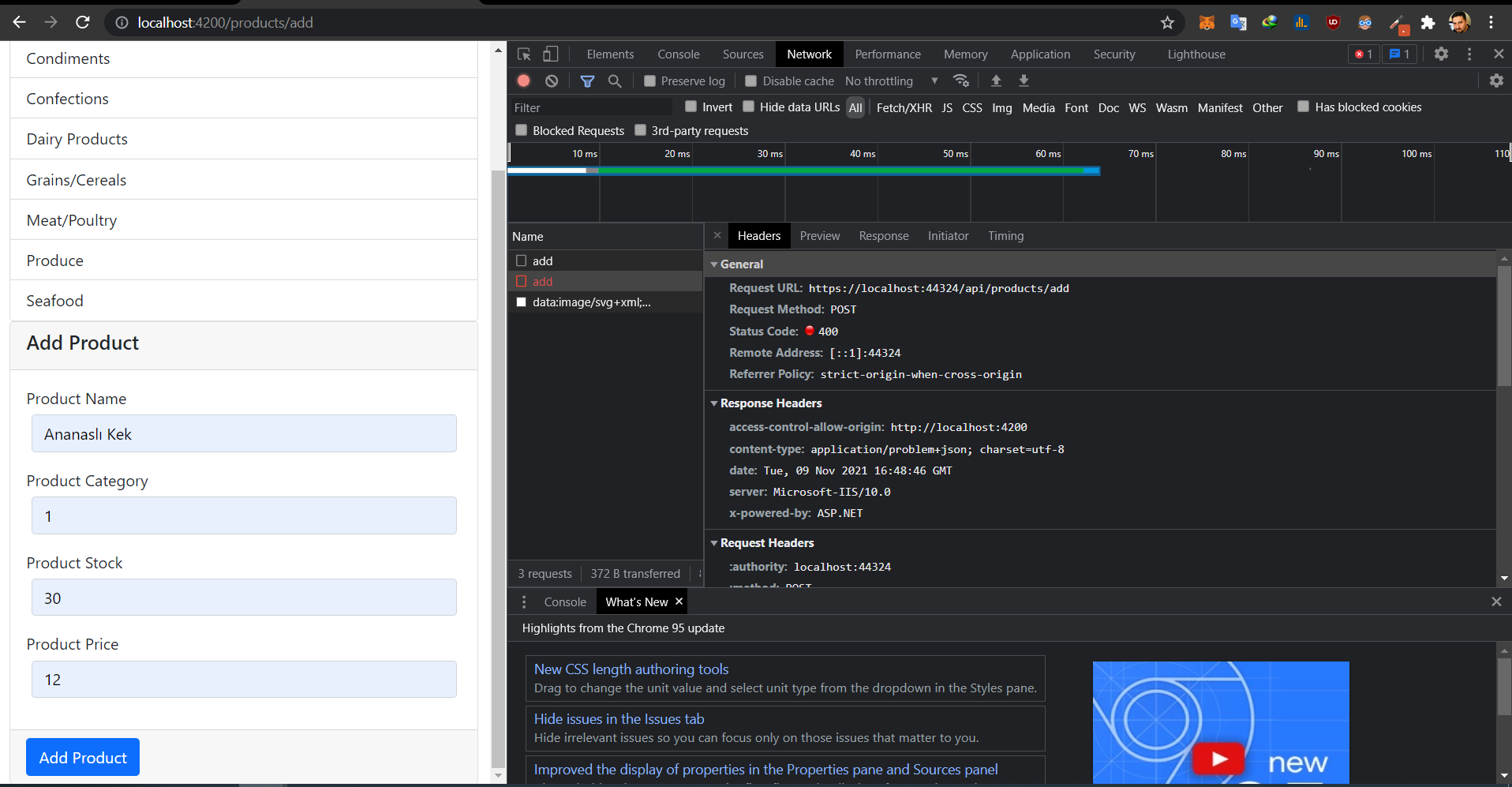
Task: Open the Preview tab of the request
Action: (x=820, y=236)
